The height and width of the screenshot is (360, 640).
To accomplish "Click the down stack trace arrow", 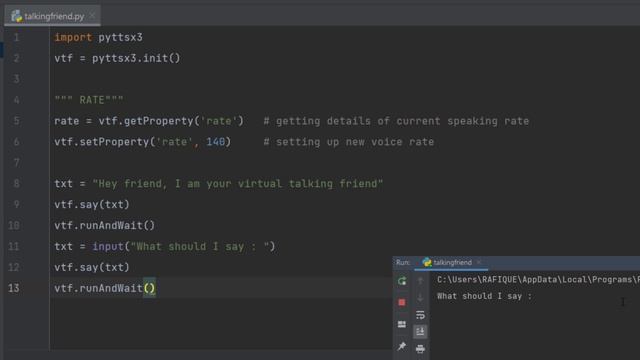I will pos(420,298).
